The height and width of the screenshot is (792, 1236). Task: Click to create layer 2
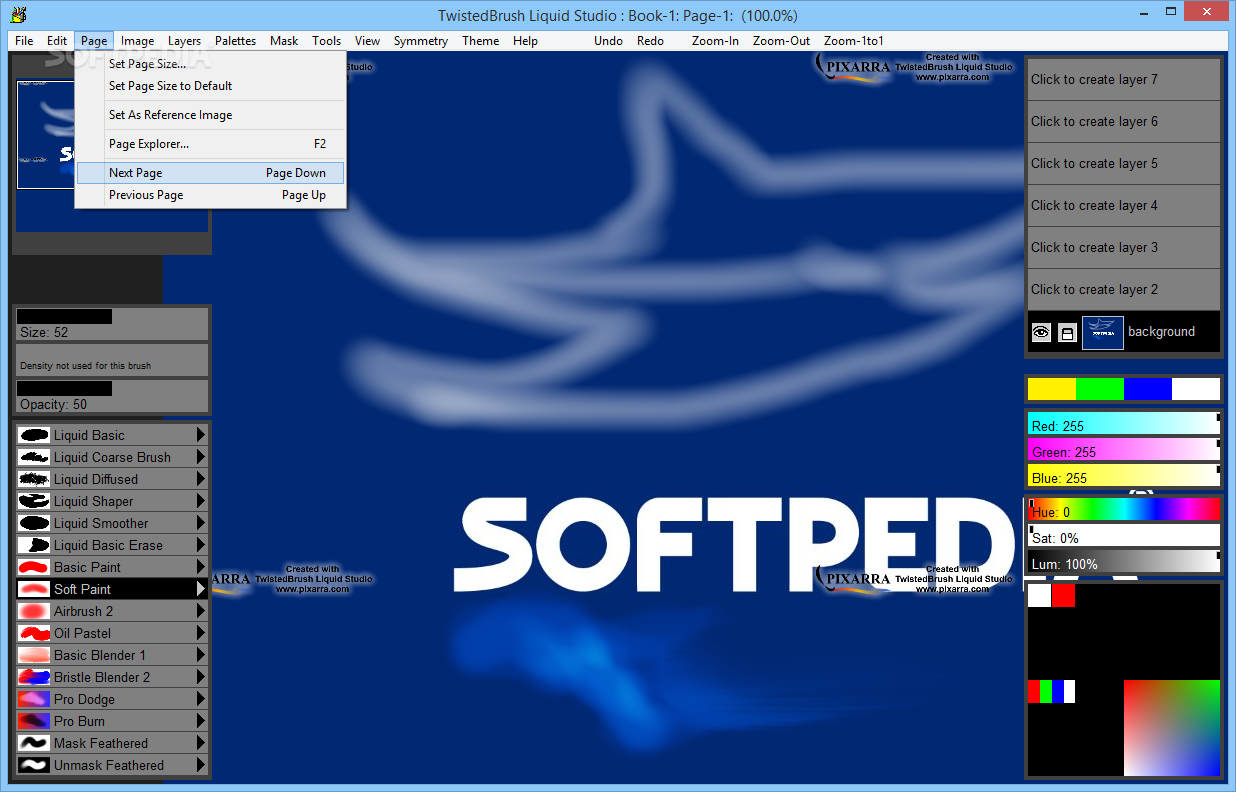(x=1124, y=289)
